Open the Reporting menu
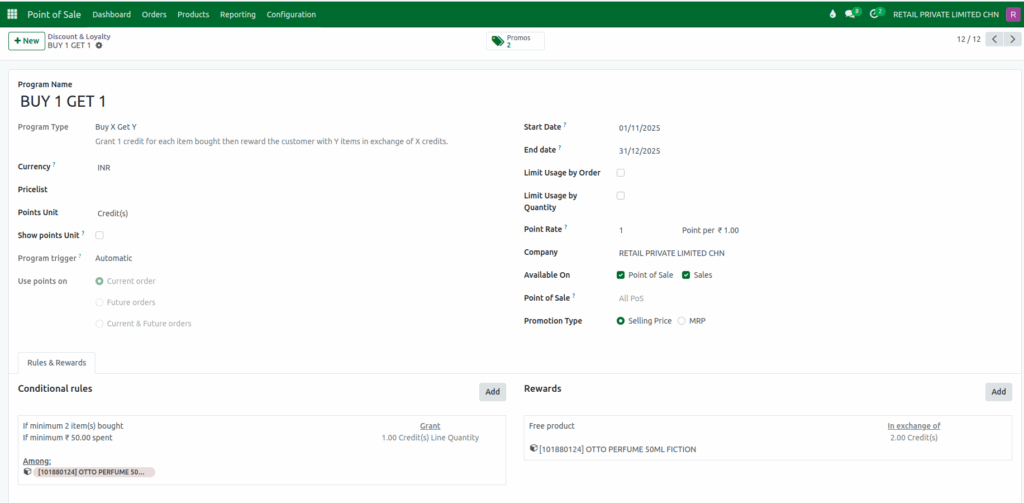Viewport: 1024px width, 503px height. 237,14
